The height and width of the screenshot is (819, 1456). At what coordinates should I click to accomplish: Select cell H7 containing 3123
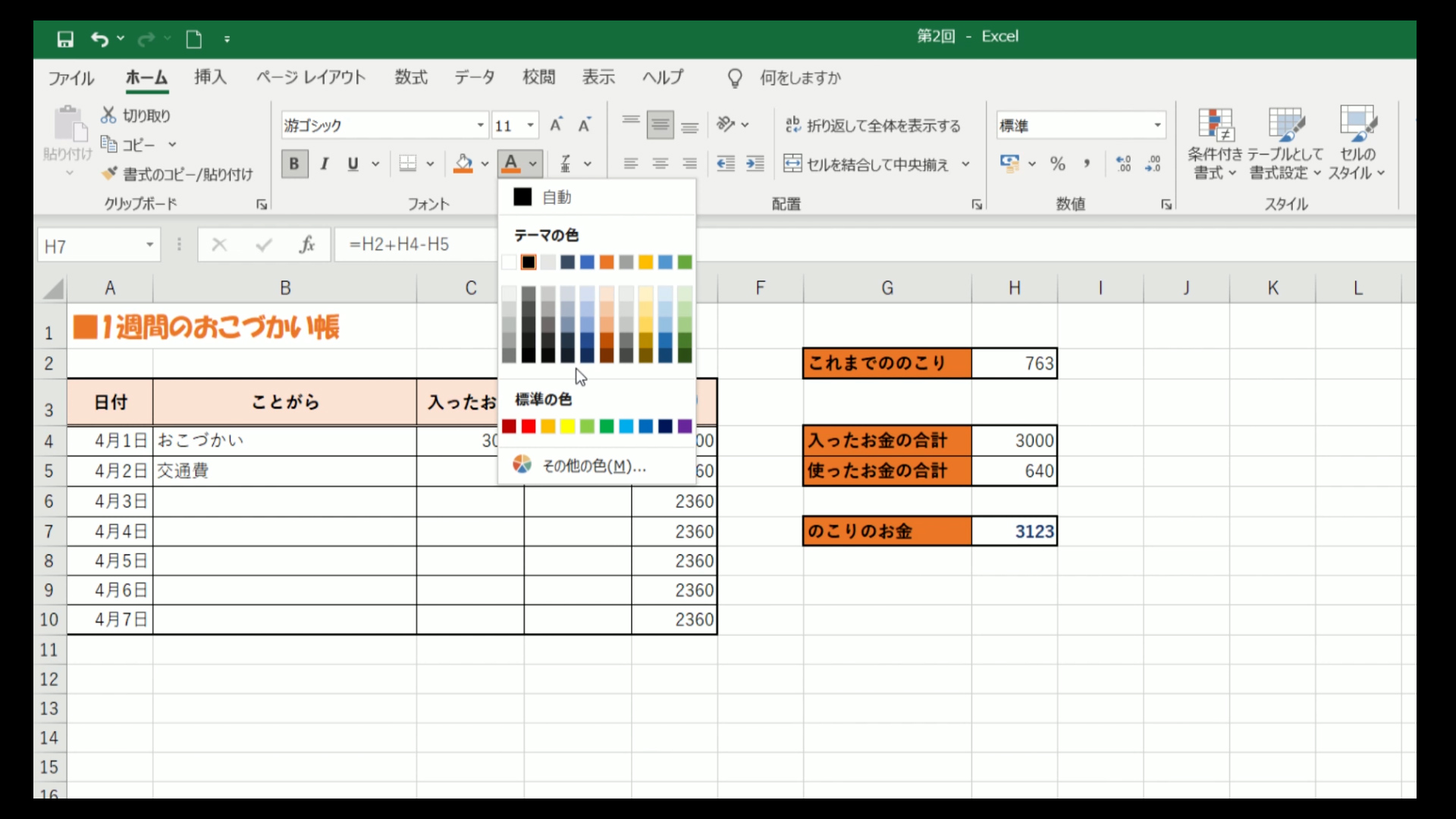point(1014,531)
